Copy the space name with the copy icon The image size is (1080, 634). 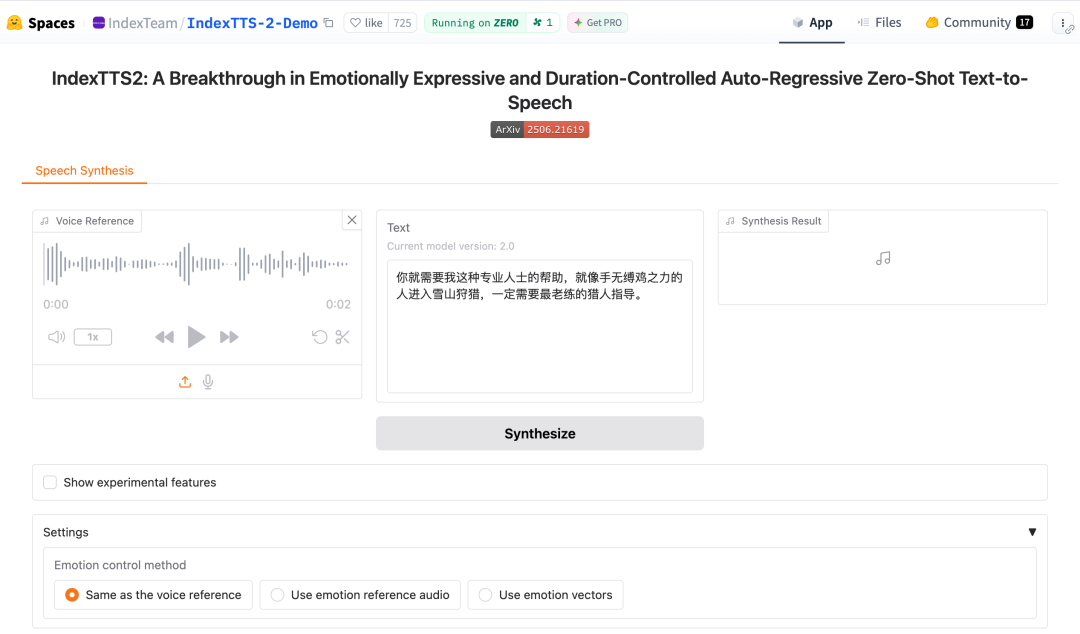(329, 23)
